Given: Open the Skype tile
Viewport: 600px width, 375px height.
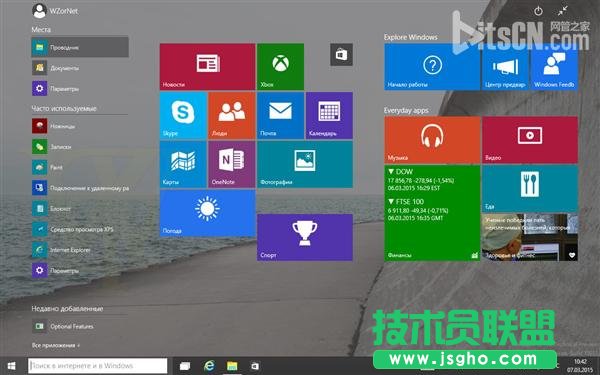Looking at the screenshot, I should (183, 115).
